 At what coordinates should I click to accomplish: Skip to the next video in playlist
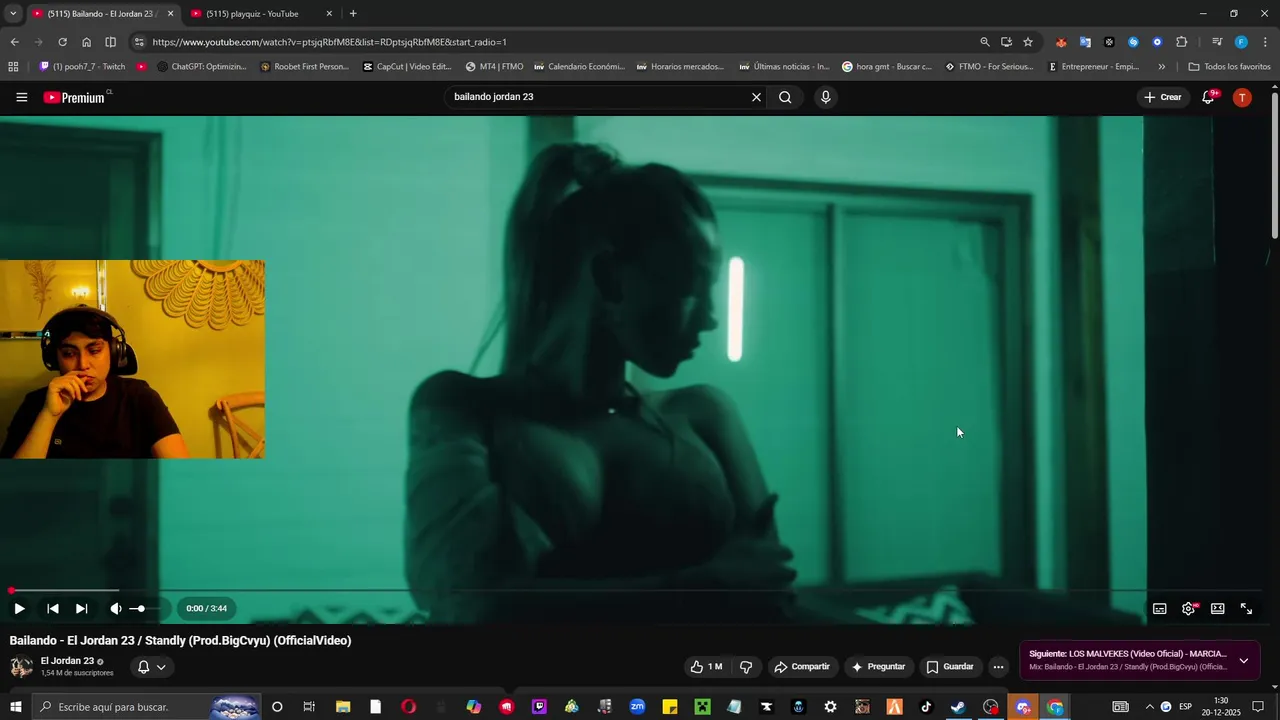pos(82,608)
